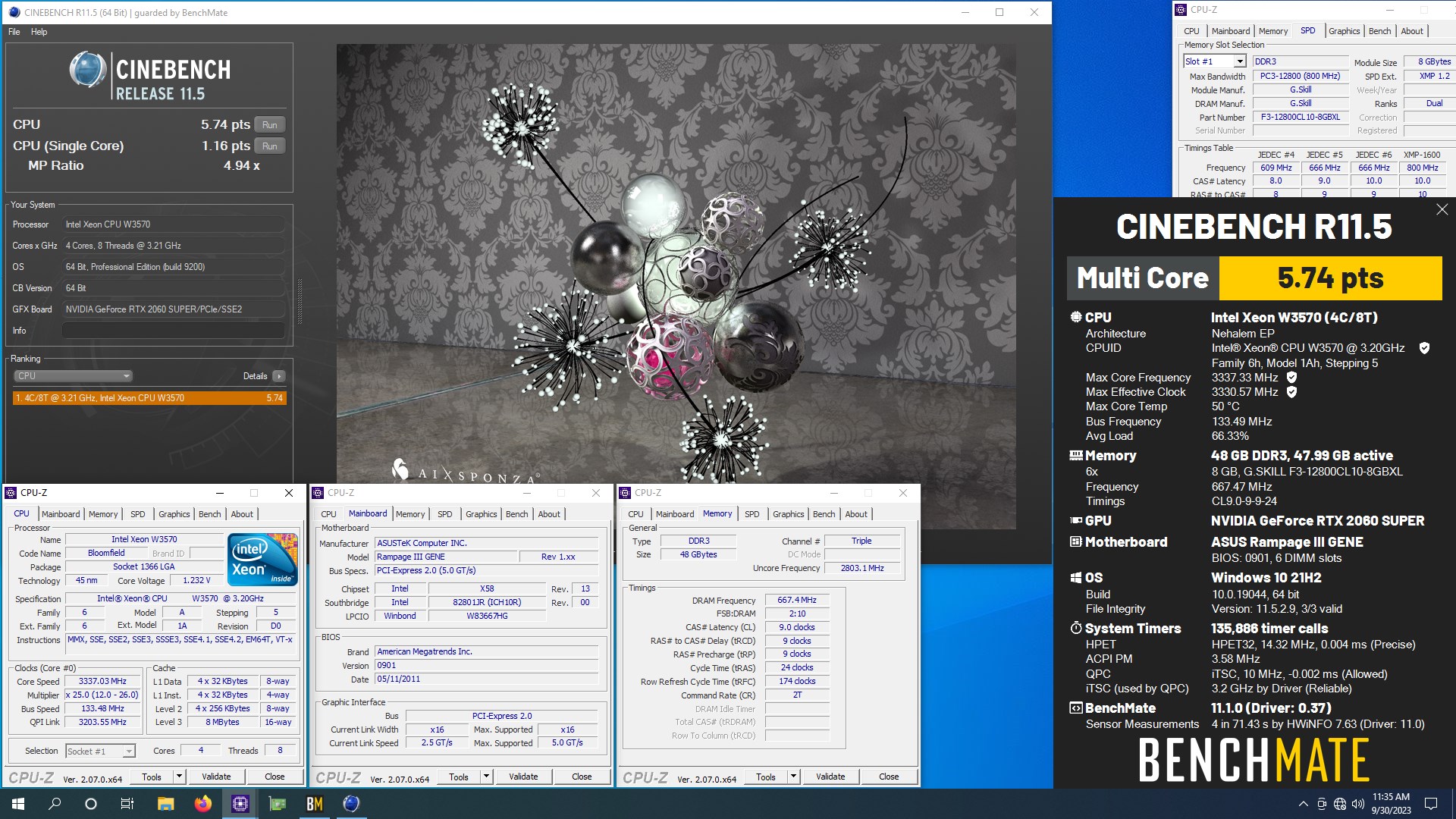The height and width of the screenshot is (819, 1456).
Task: Open Graphics tab in middle CPU-Z window
Action: (x=482, y=514)
